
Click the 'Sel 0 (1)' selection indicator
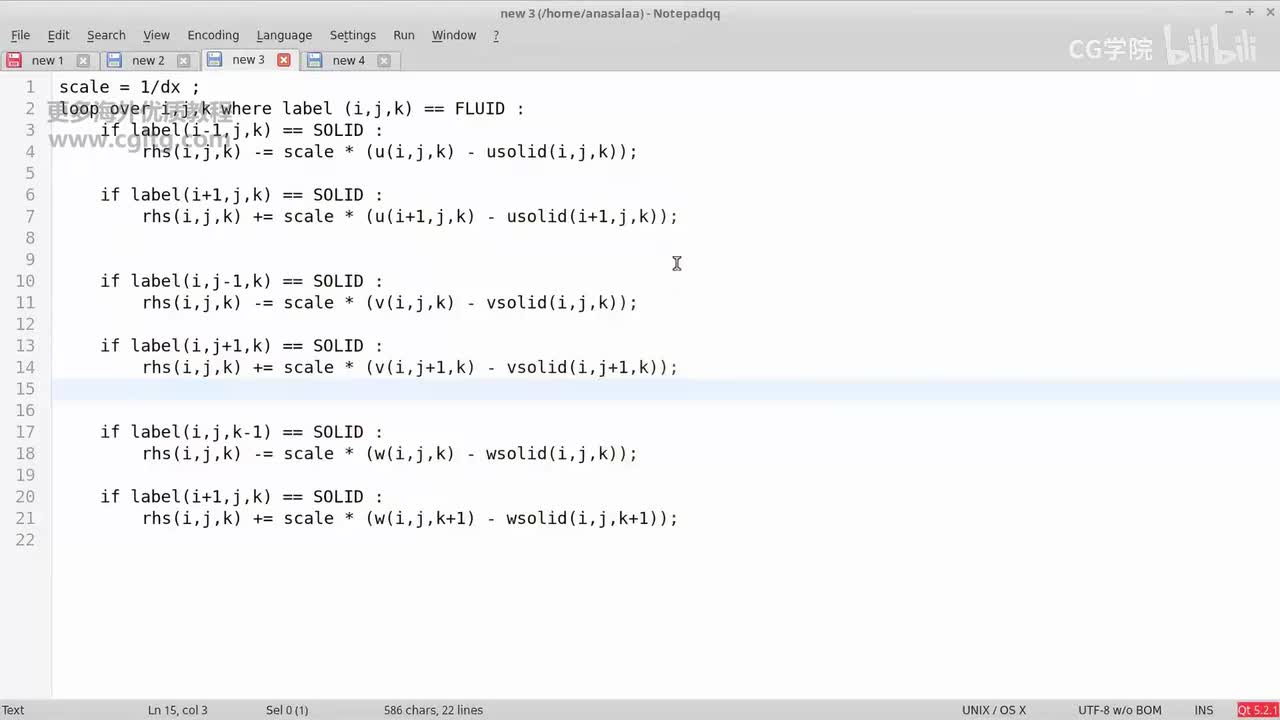287,710
